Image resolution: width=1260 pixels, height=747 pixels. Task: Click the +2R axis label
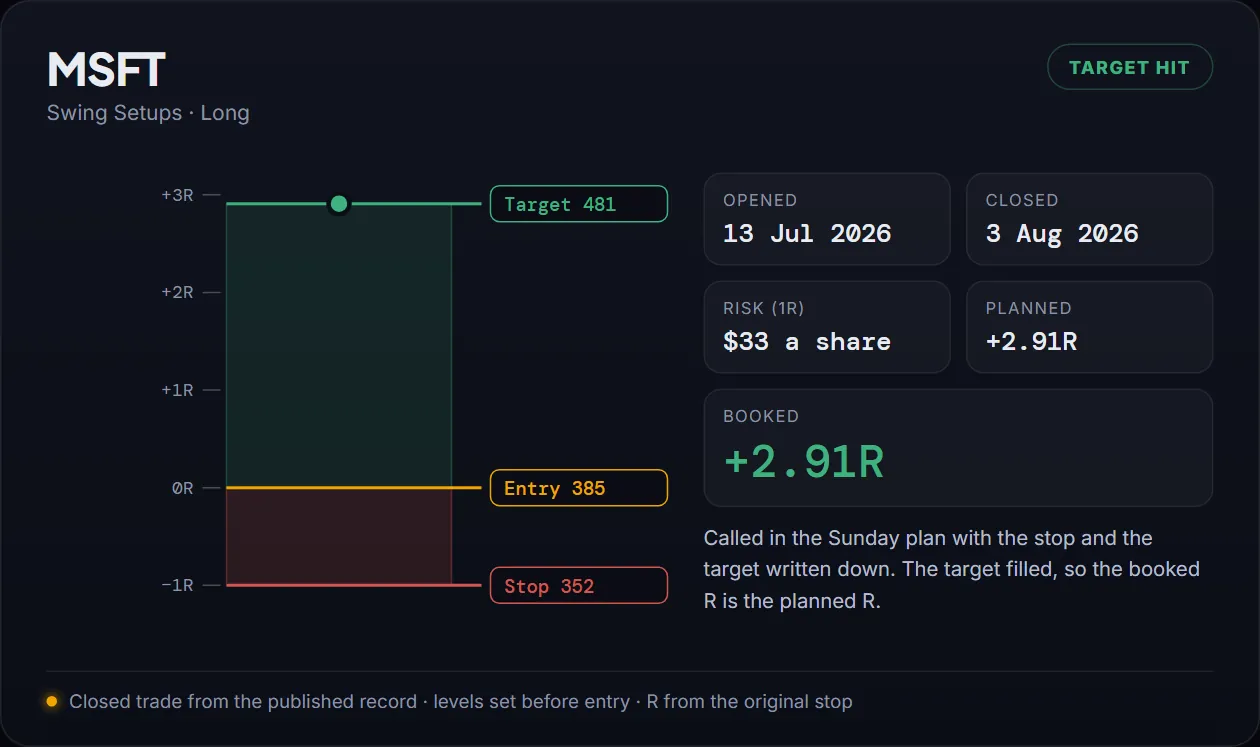tap(177, 293)
